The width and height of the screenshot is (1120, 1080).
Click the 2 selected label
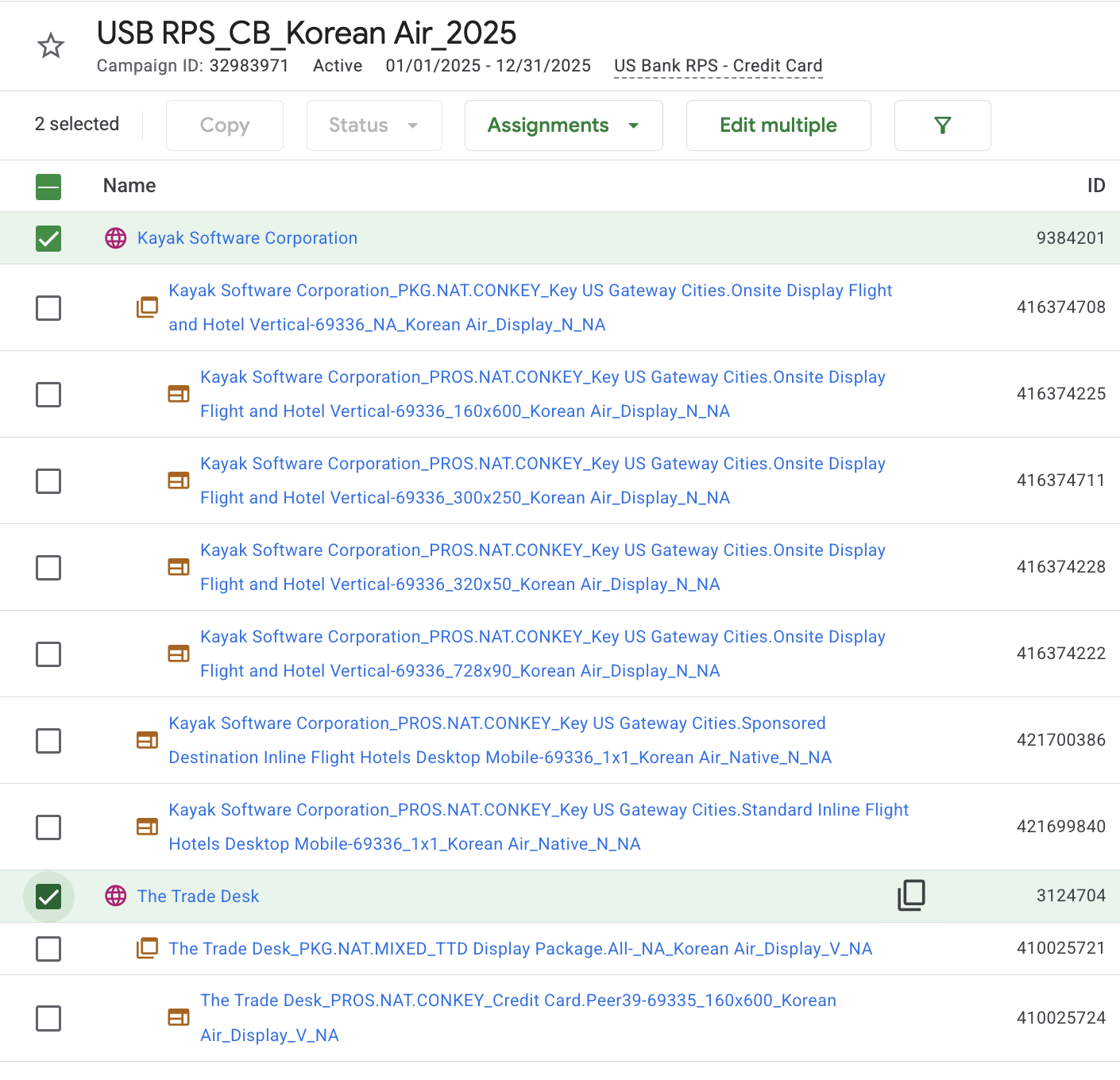pyautogui.click(x=77, y=124)
